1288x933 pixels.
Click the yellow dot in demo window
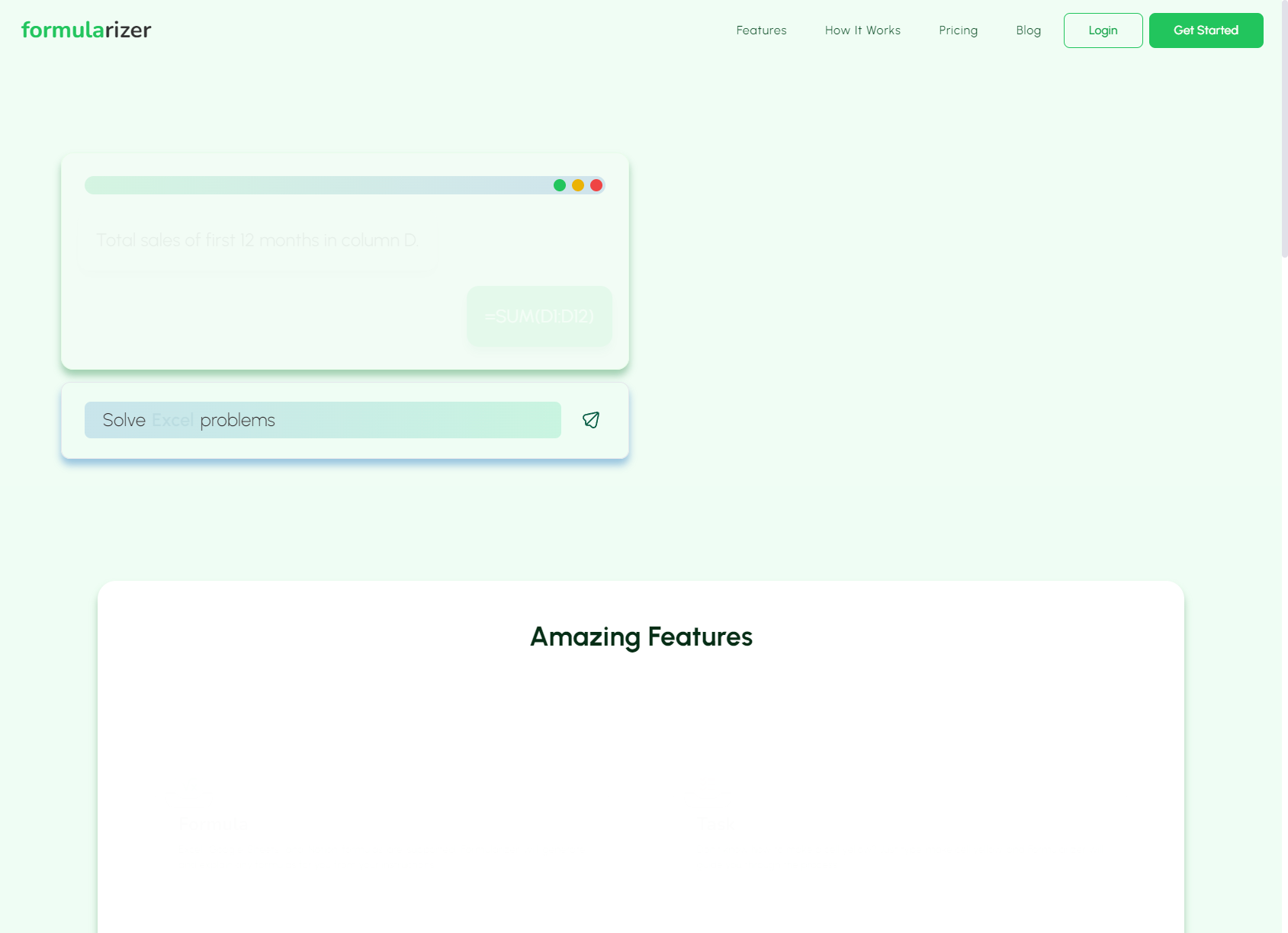coord(578,185)
